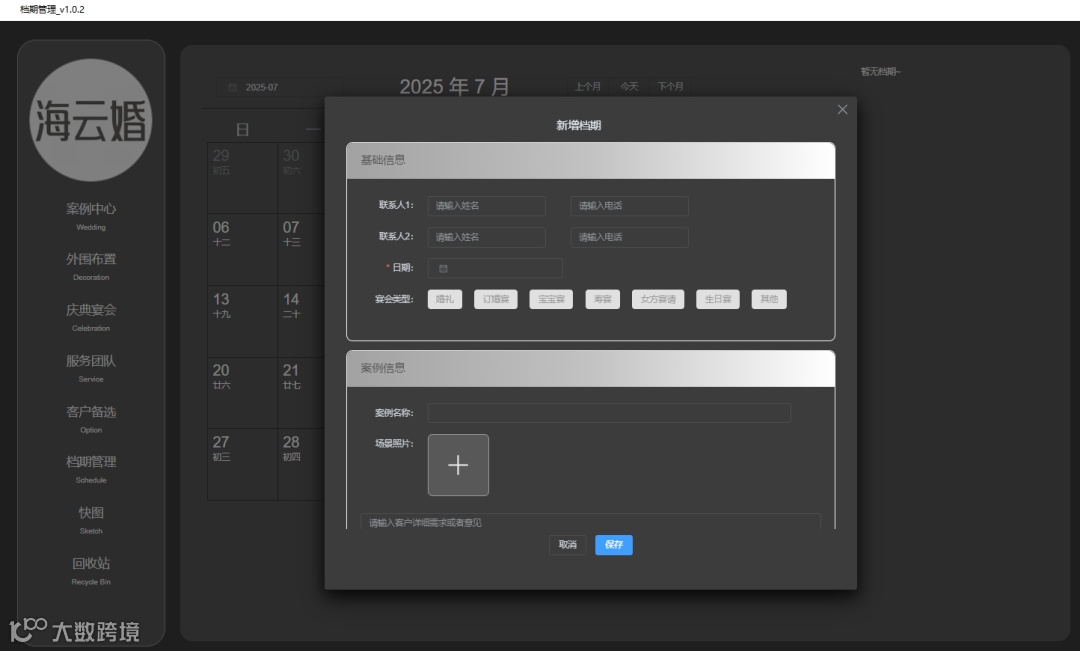Select 生日宴 as the banquet type
The image size is (1080, 651).
click(x=718, y=299)
